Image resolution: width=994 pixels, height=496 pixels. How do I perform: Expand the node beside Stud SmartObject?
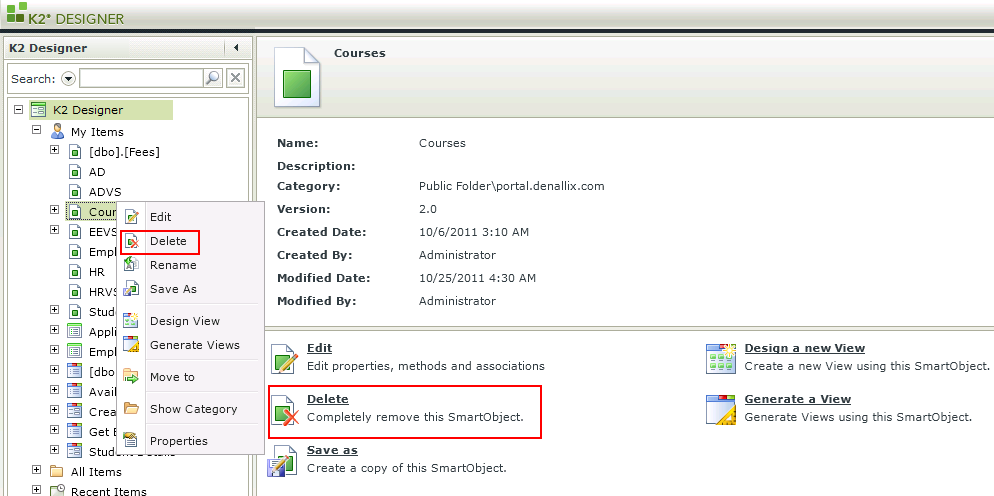coord(55,310)
